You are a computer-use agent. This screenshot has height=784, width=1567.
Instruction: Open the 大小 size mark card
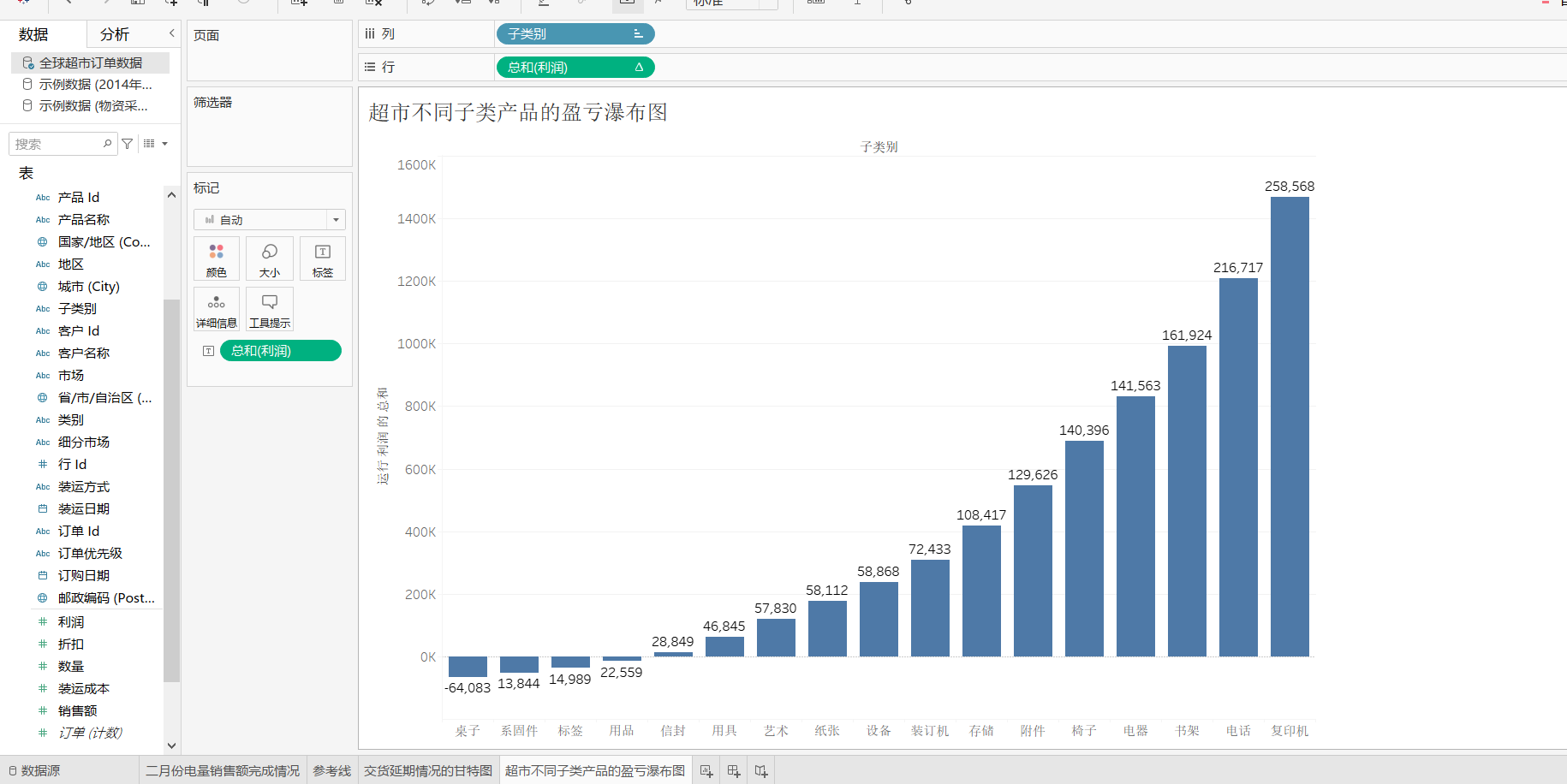click(270, 258)
